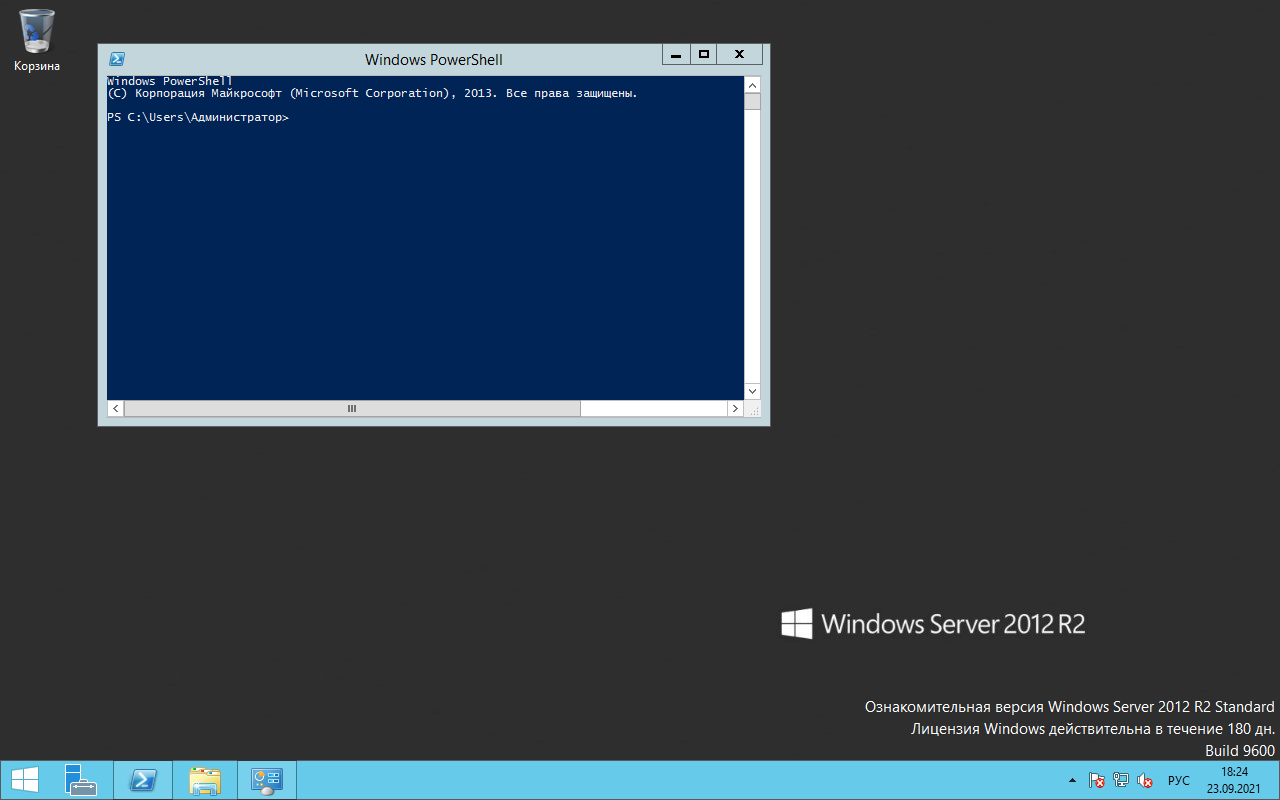Screen dimensions: 1280x800
Task: Click the scroll-up arrow of console scrollbar
Action: (752, 85)
